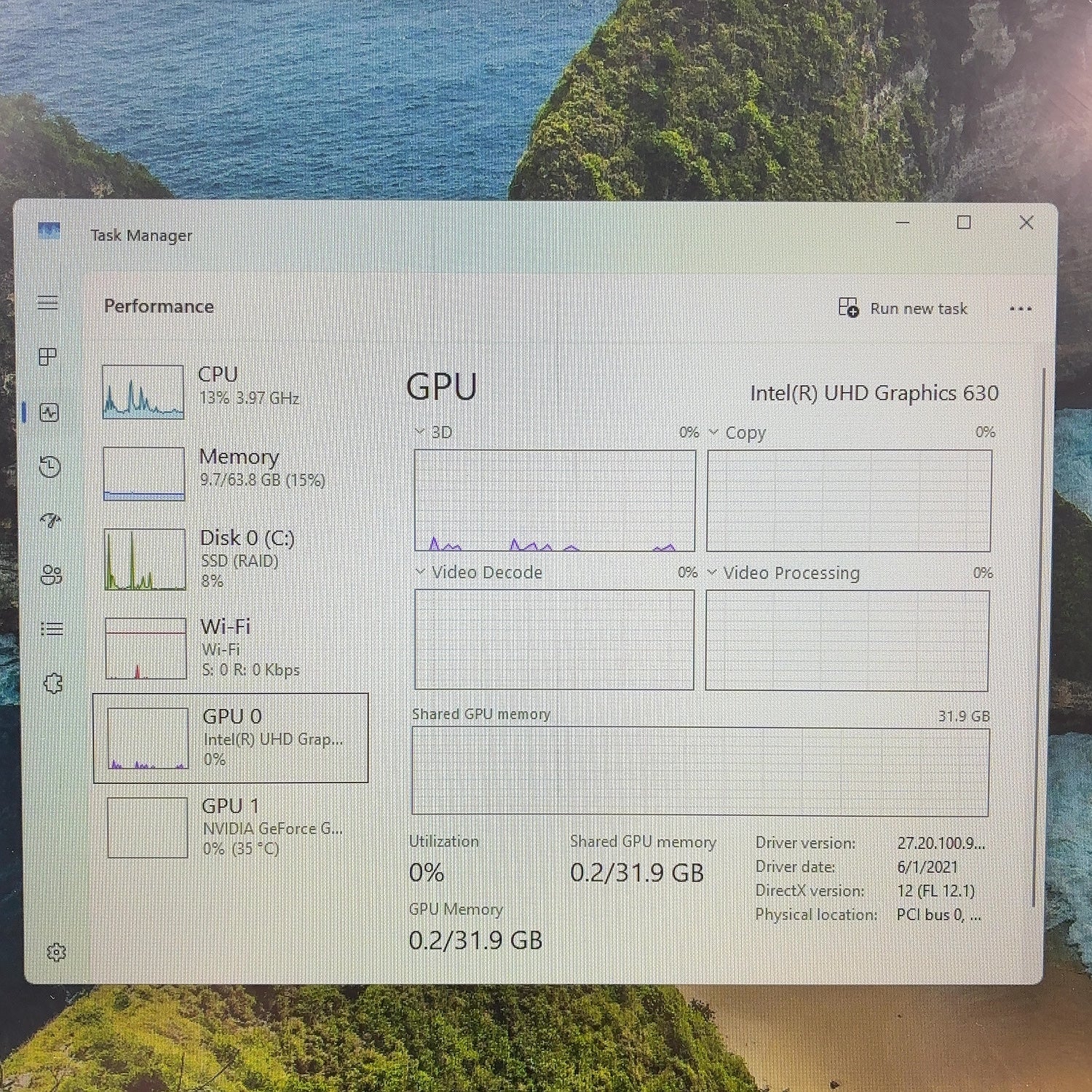This screenshot has width=1092, height=1092.
Task: Click Run new task button
Action: tap(903, 308)
